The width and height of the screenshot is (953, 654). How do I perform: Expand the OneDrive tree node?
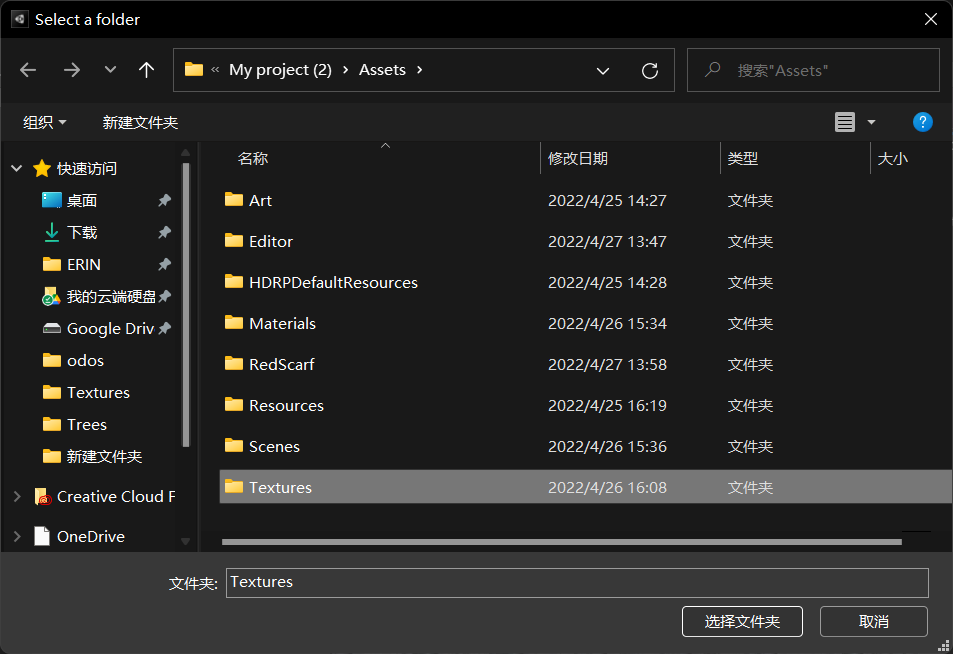tap(17, 536)
